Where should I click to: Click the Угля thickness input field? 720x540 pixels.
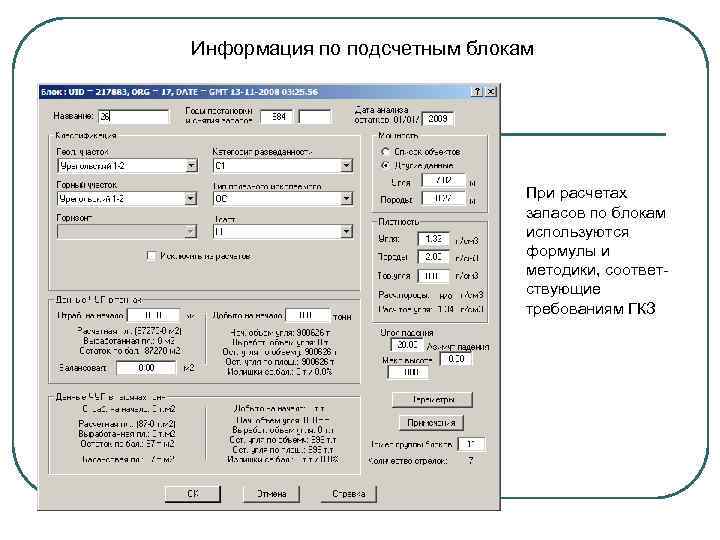click(444, 180)
